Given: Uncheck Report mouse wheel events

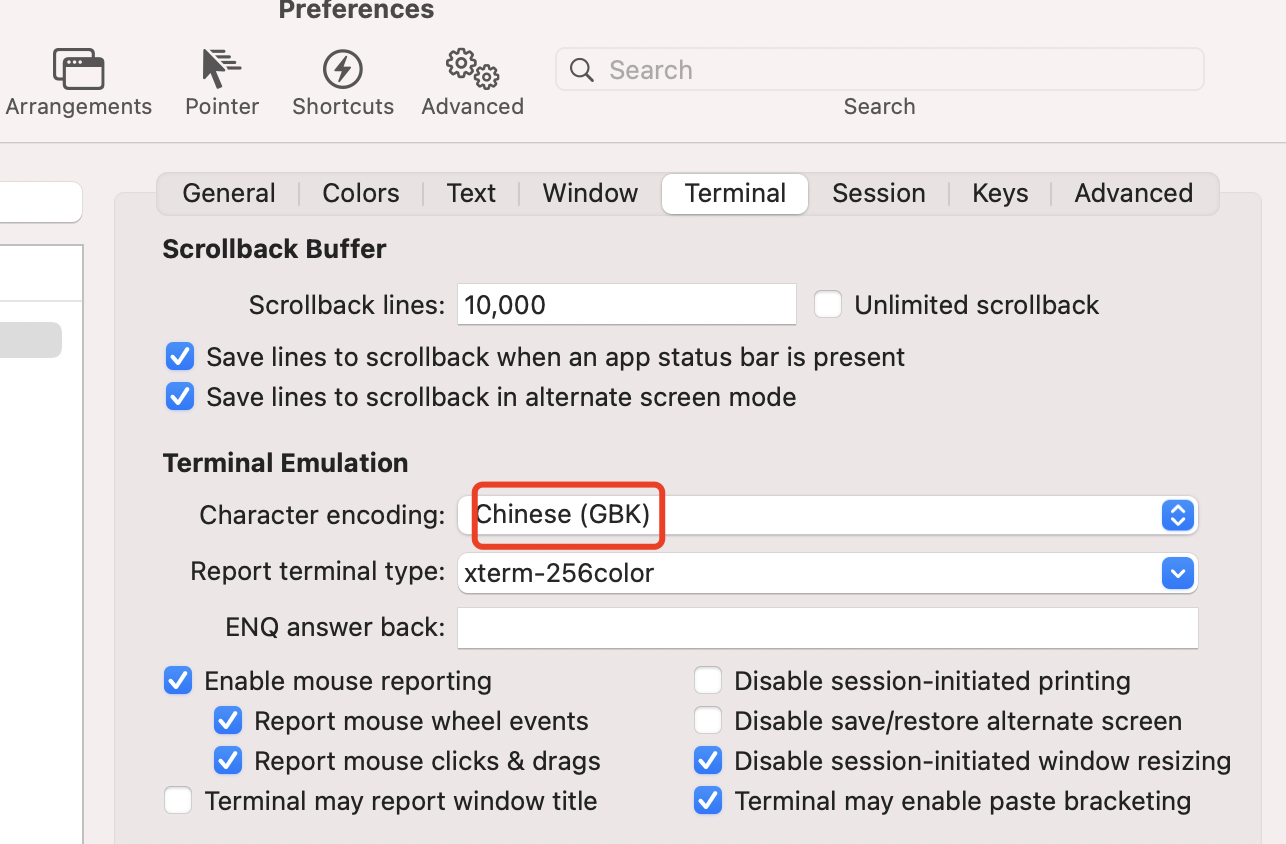Looking at the screenshot, I should [x=227, y=720].
